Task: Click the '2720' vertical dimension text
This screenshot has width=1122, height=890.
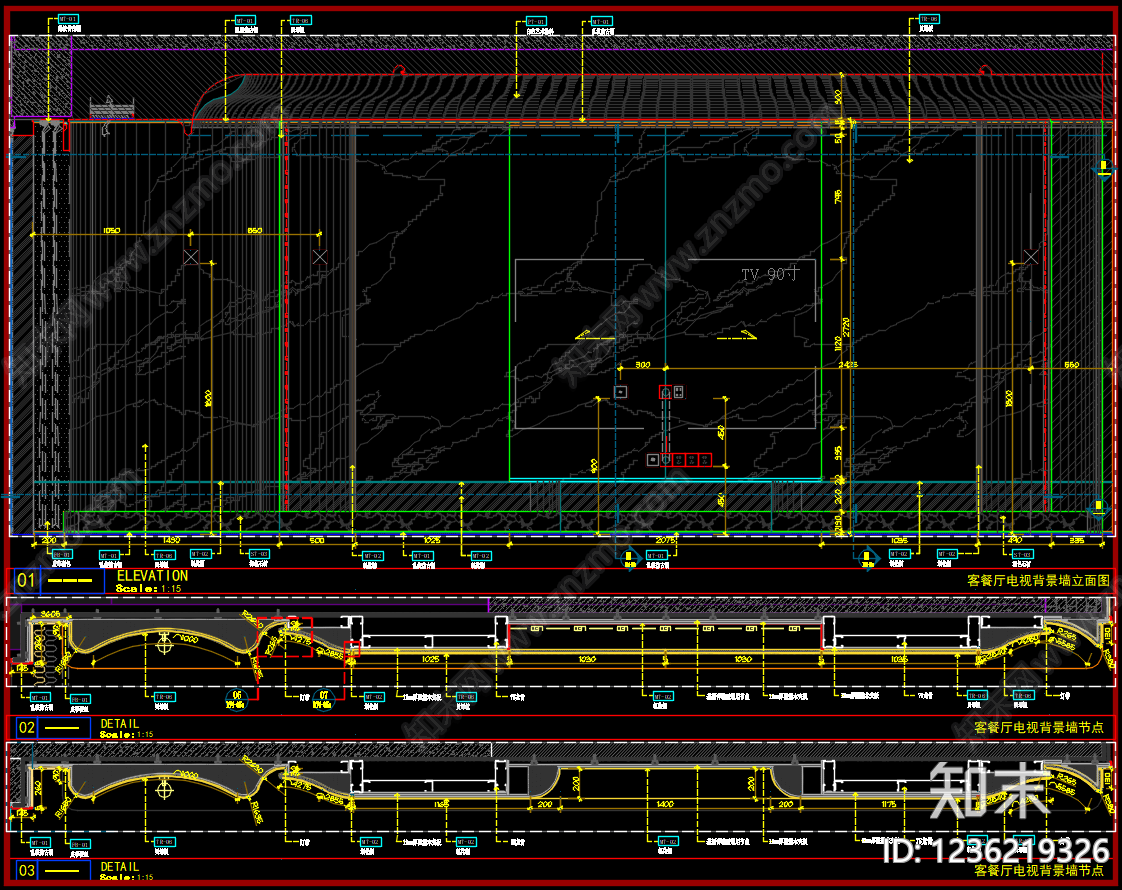Action: coord(846,328)
